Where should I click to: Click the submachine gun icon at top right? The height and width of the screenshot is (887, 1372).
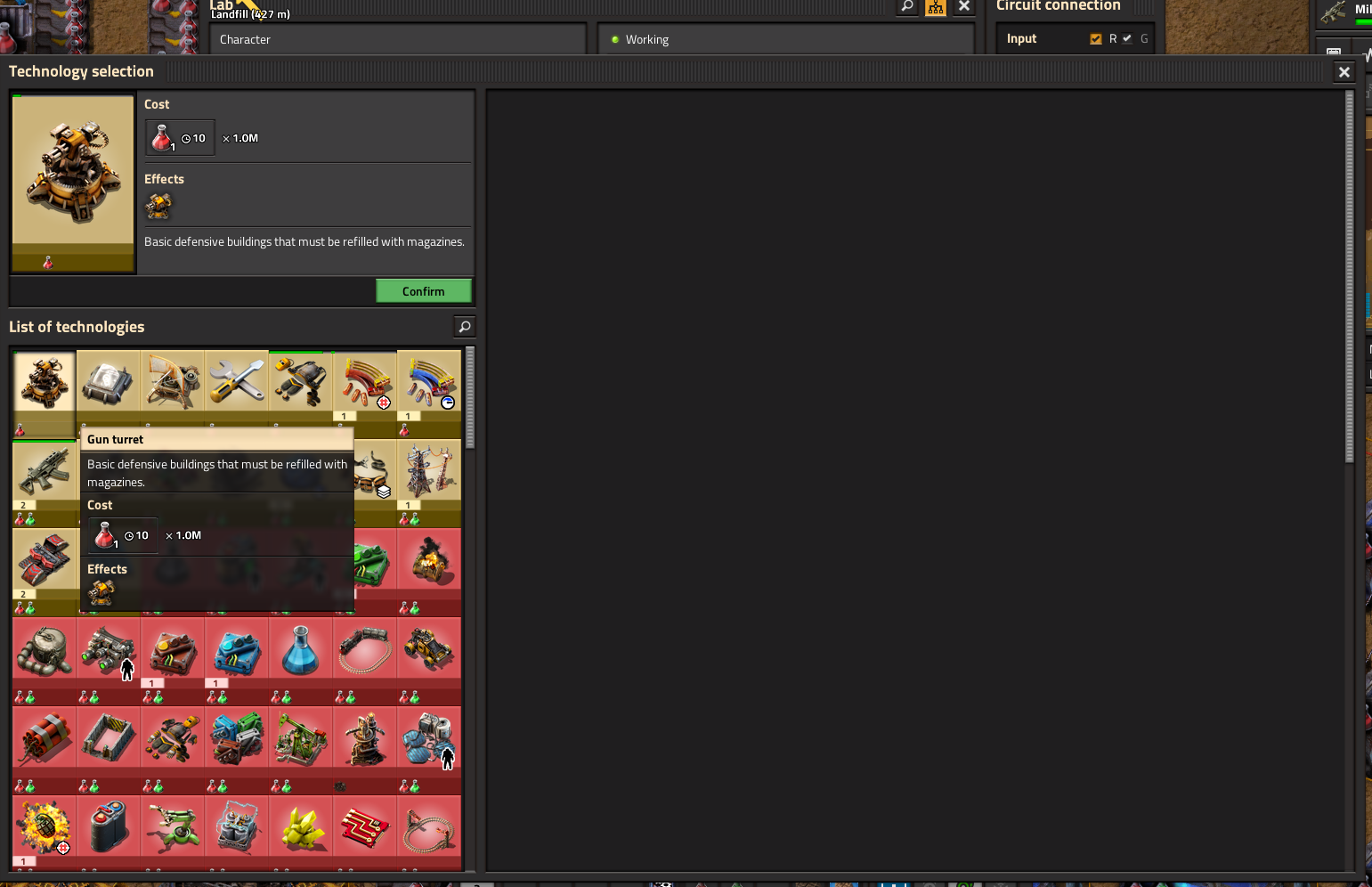point(1333,12)
